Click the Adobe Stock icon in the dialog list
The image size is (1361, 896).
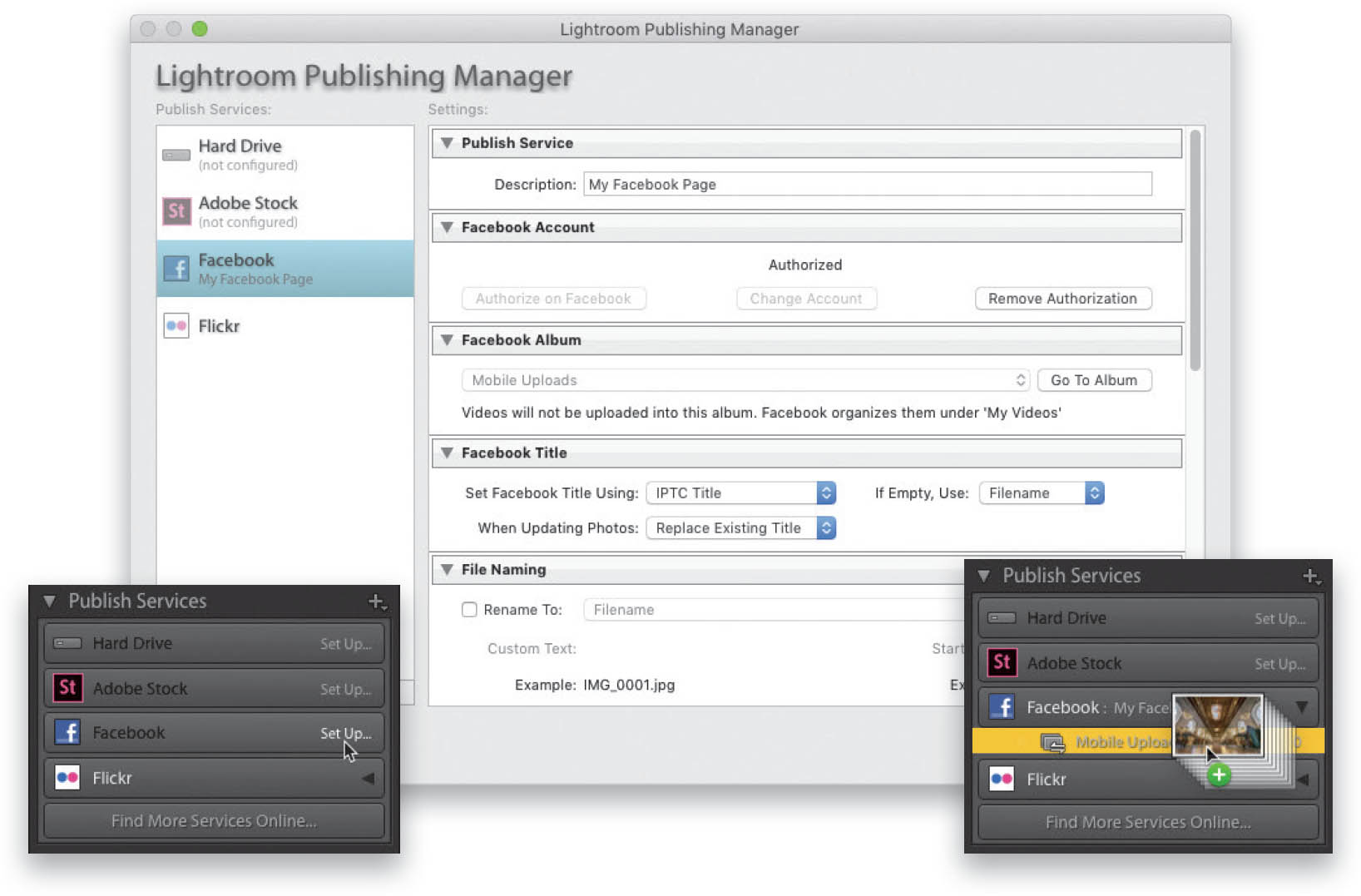pos(176,211)
